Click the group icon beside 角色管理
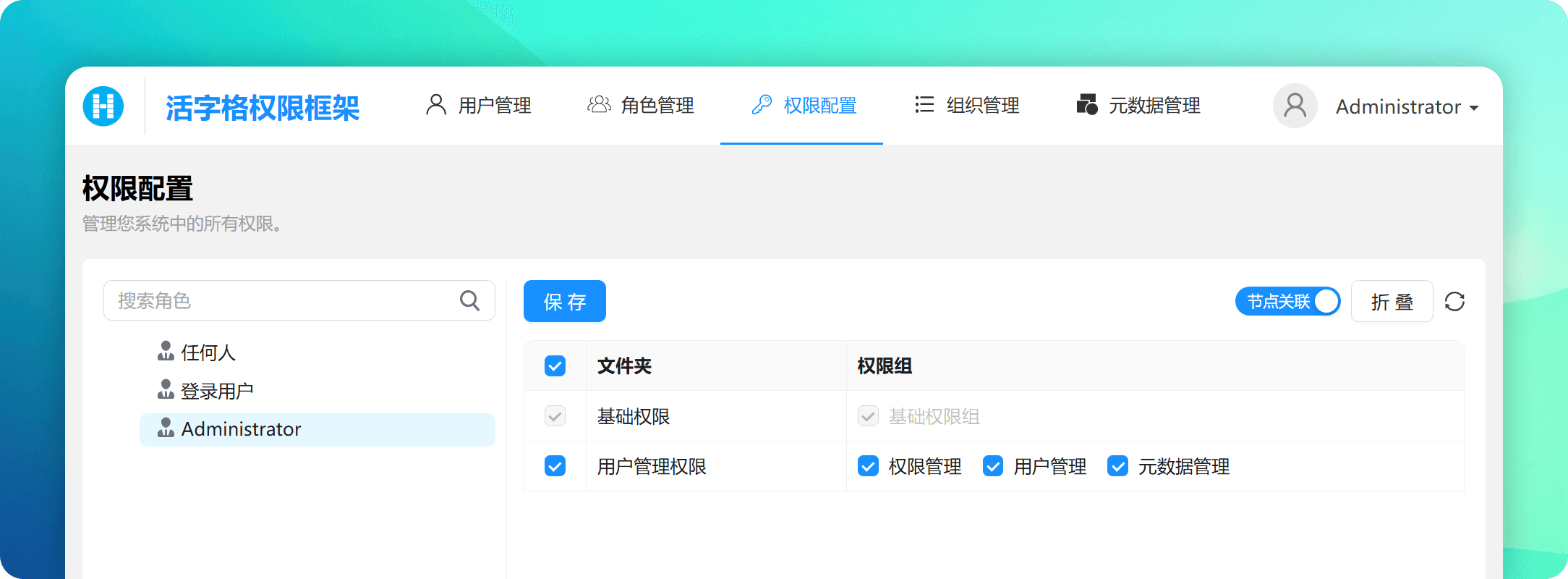 pos(599,105)
